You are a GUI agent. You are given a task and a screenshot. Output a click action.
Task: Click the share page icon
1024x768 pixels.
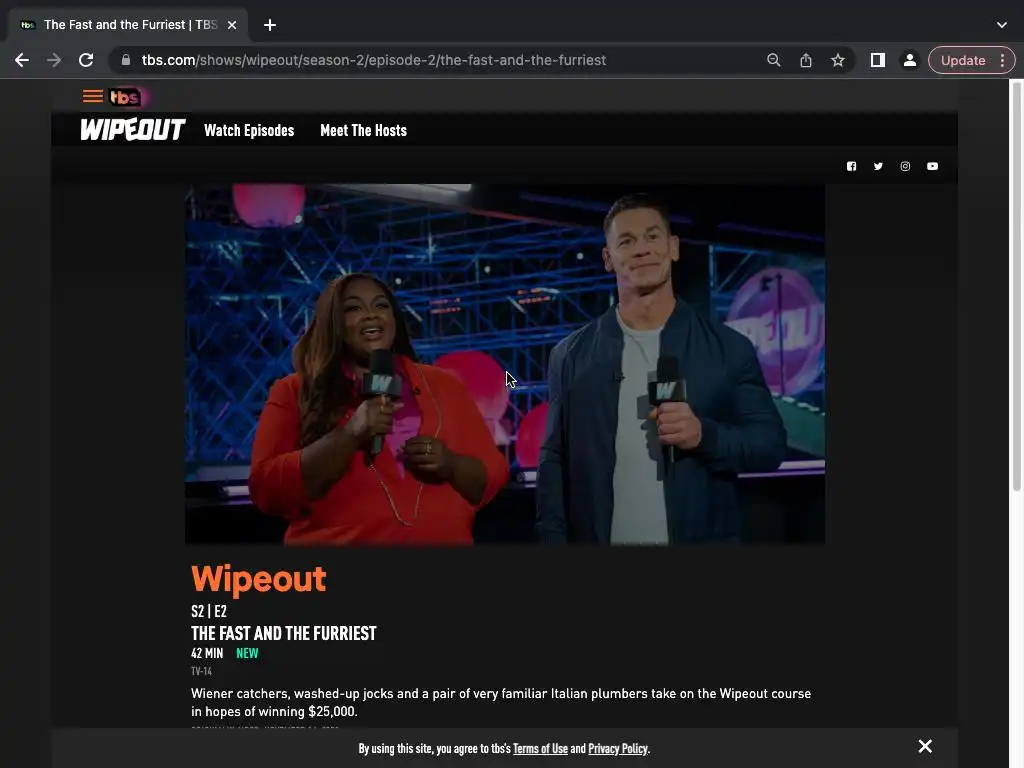pyautogui.click(x=806, y=60)
